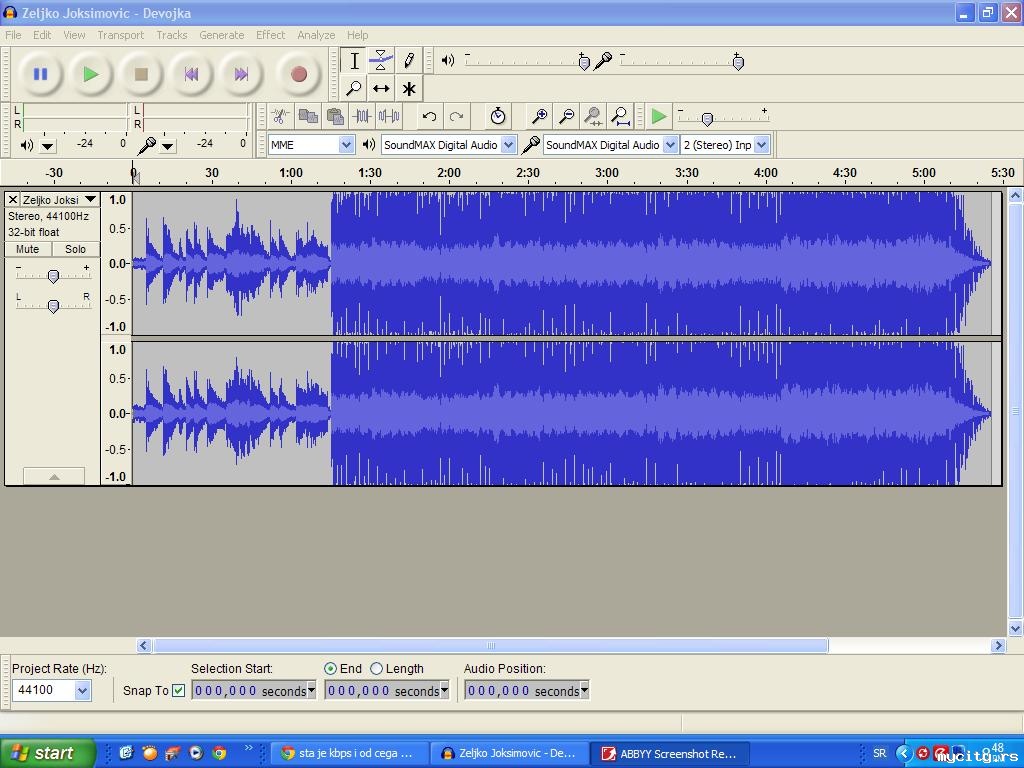
Task: Open the Generate menu
Action: pos(221,35)
